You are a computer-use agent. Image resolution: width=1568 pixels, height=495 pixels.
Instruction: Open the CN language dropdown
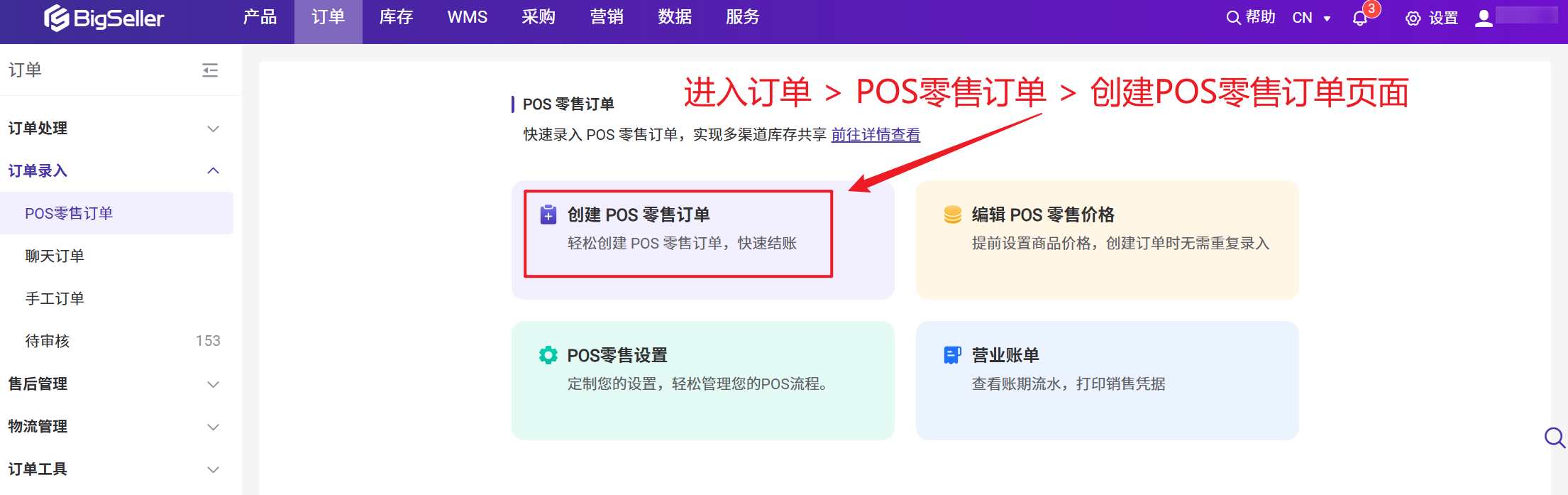click(x=1311, y=18)
